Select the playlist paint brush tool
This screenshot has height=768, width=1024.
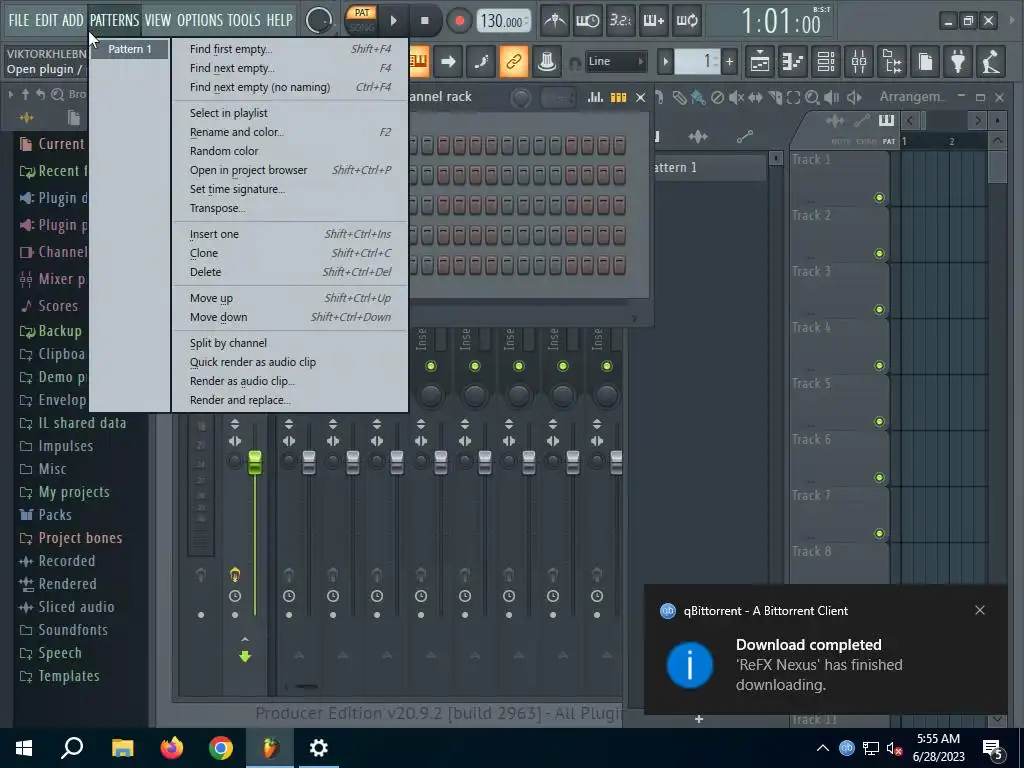click(698, 98)
